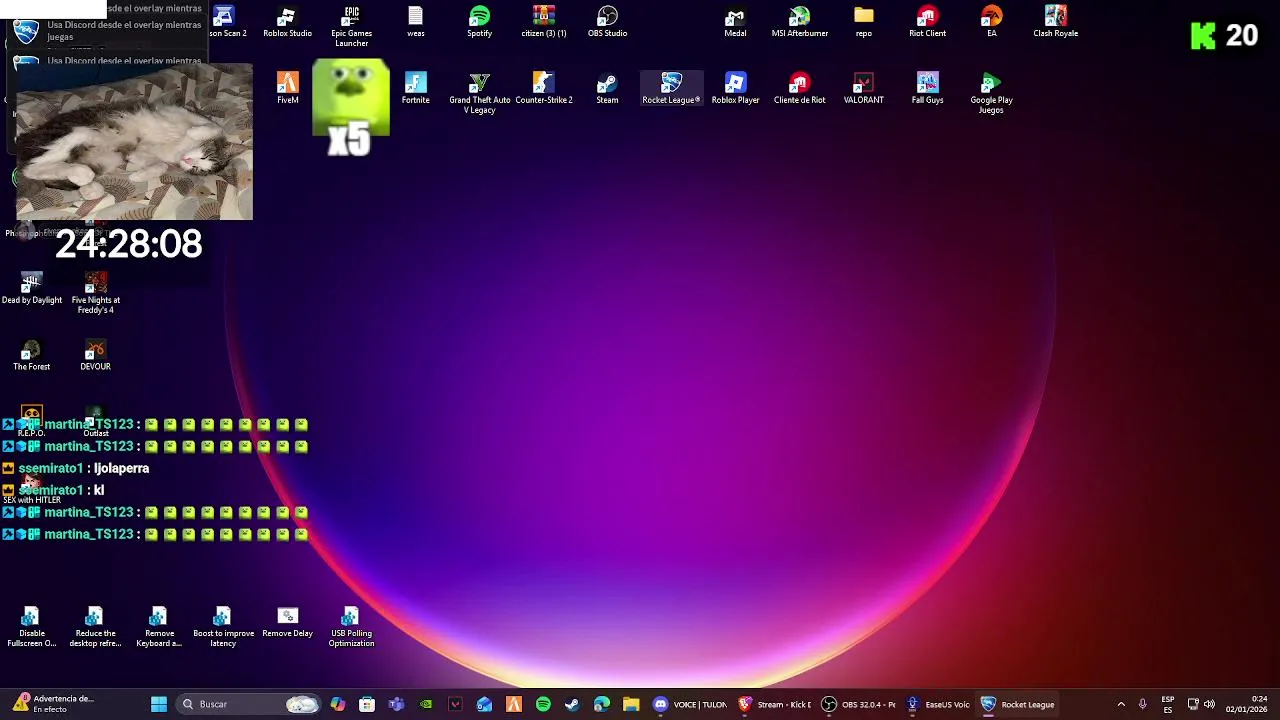The width and height of the screenshot is (1280, 720).
Task: Open Microsoft Store from the taskbar
Action: coord(367,704)
